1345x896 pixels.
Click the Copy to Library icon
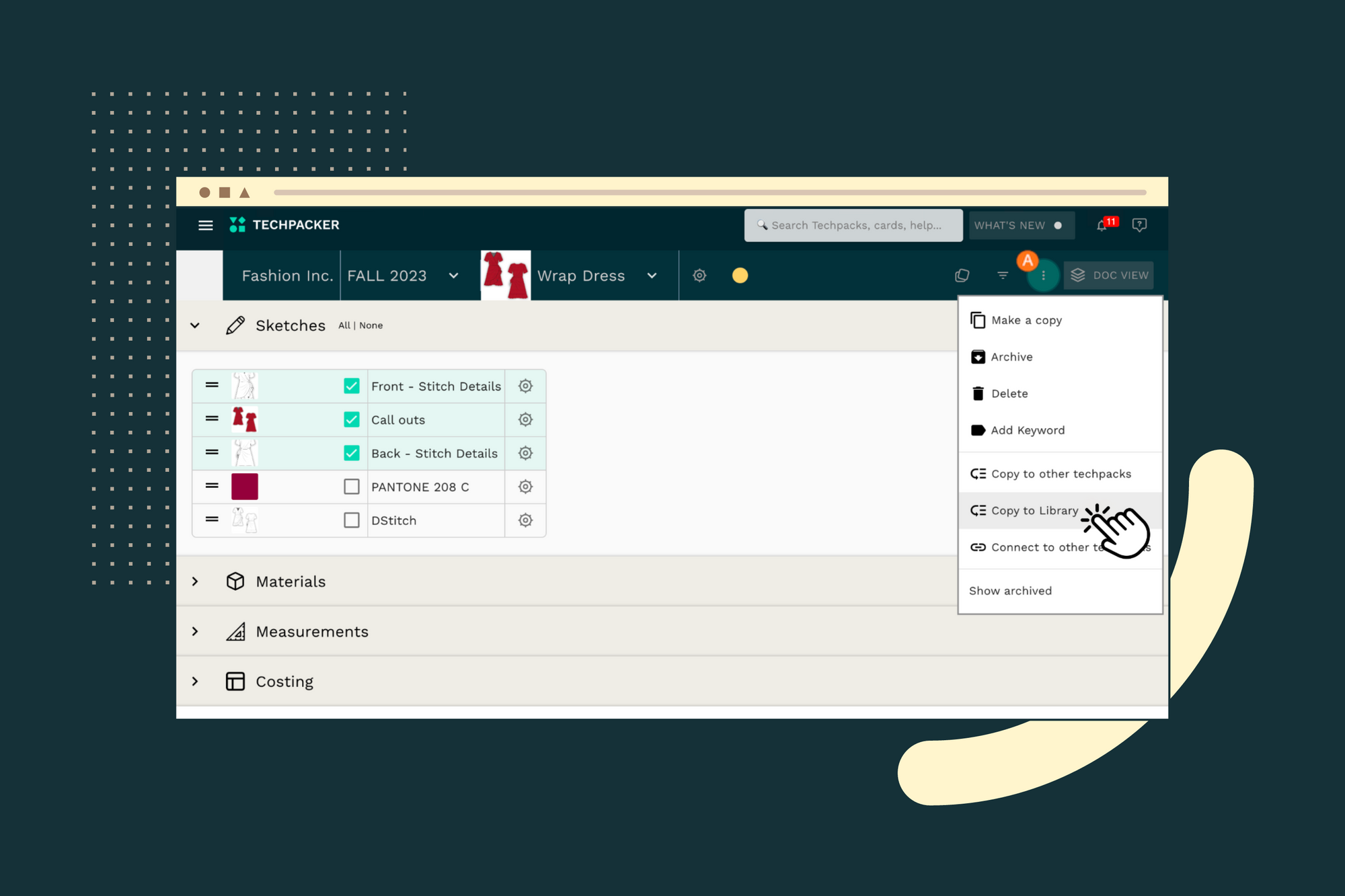coord(977,510)
